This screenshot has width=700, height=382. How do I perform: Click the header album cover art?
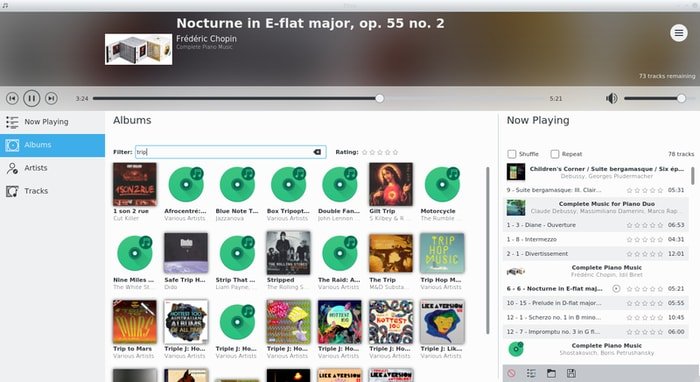pos(138,49)
